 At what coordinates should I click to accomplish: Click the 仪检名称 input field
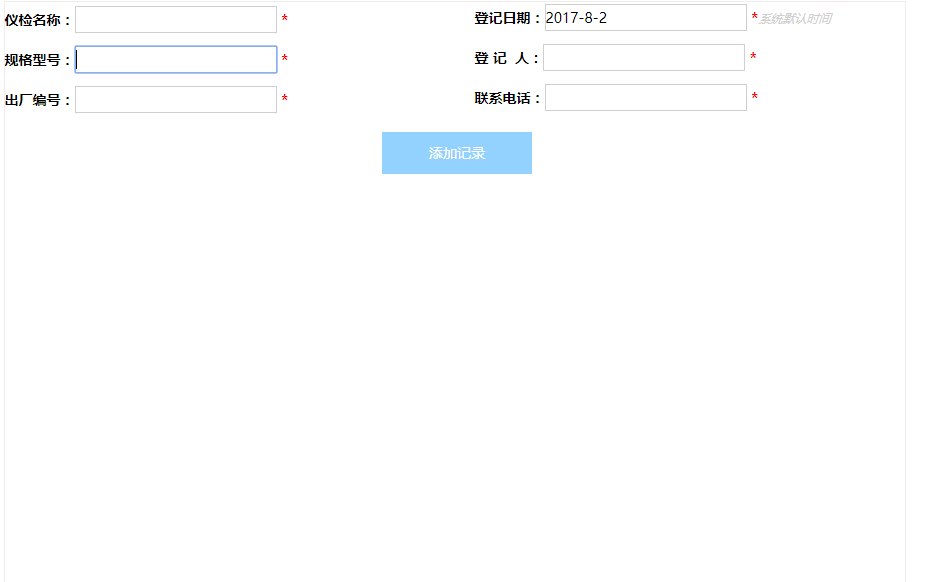pyautogui.click(x=176, y=19)
